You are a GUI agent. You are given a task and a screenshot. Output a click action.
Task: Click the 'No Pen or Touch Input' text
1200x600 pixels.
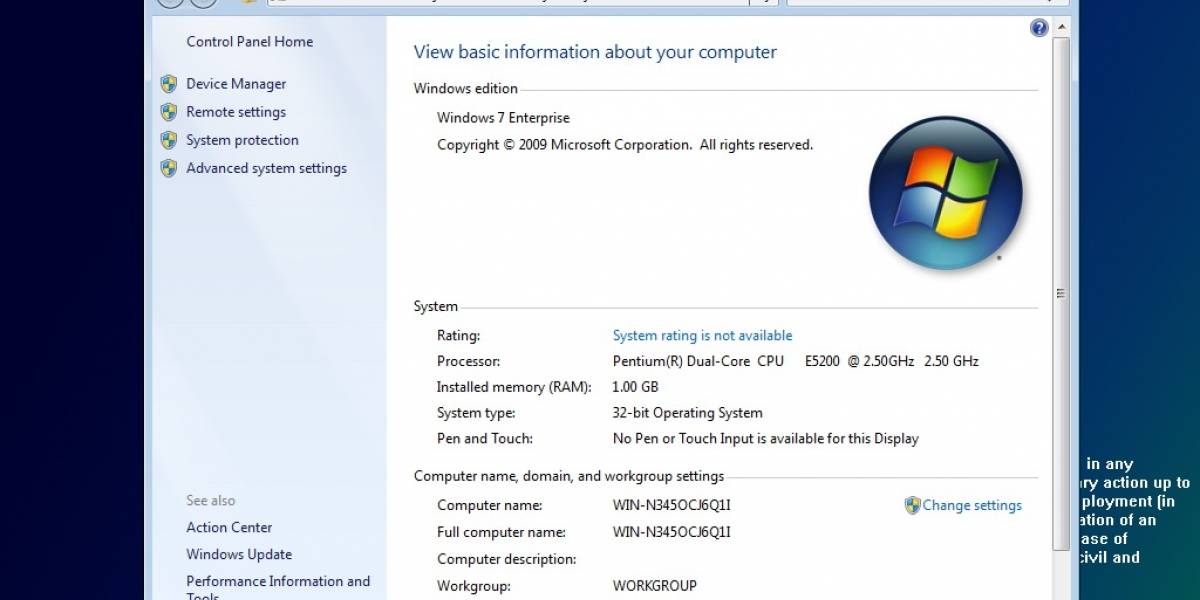pos(765,439)
